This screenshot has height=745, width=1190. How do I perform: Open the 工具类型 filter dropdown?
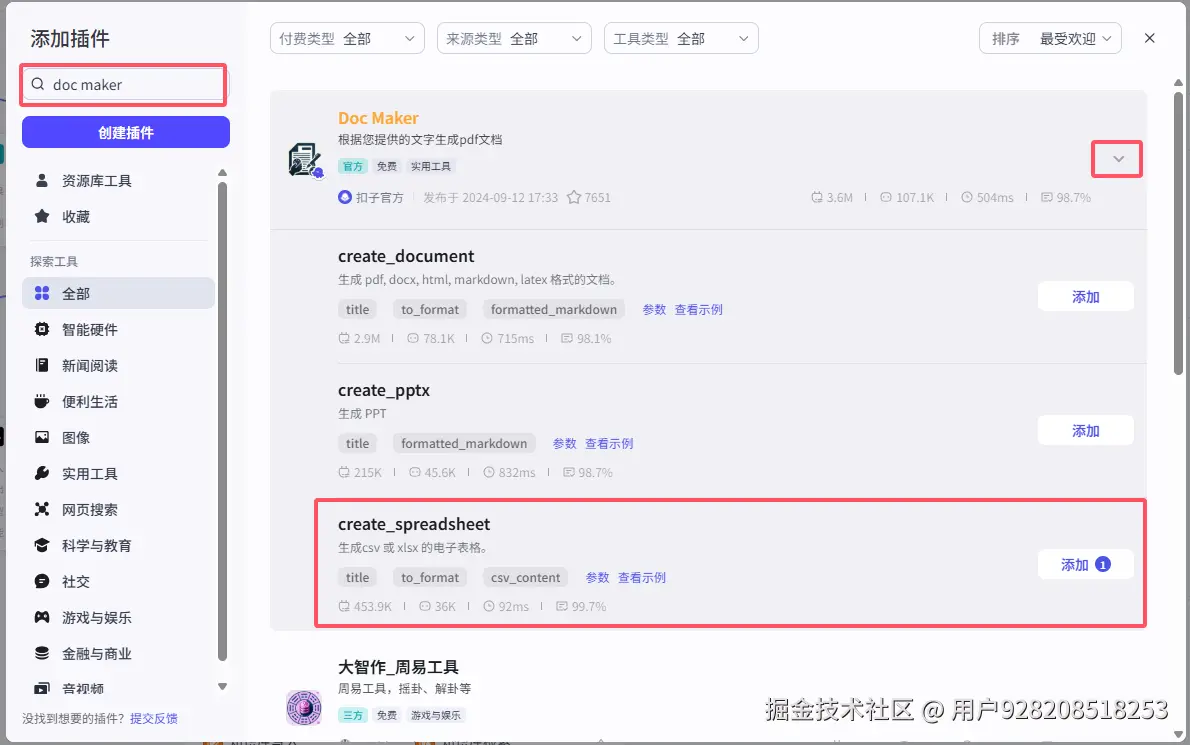tap(681, 39)
